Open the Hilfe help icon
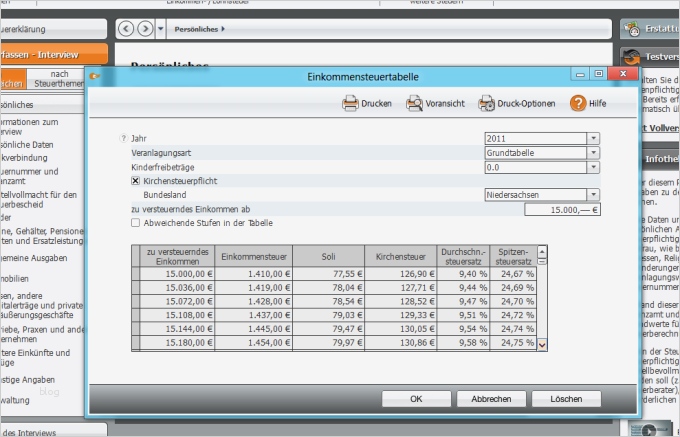 (x=578, y=103)
